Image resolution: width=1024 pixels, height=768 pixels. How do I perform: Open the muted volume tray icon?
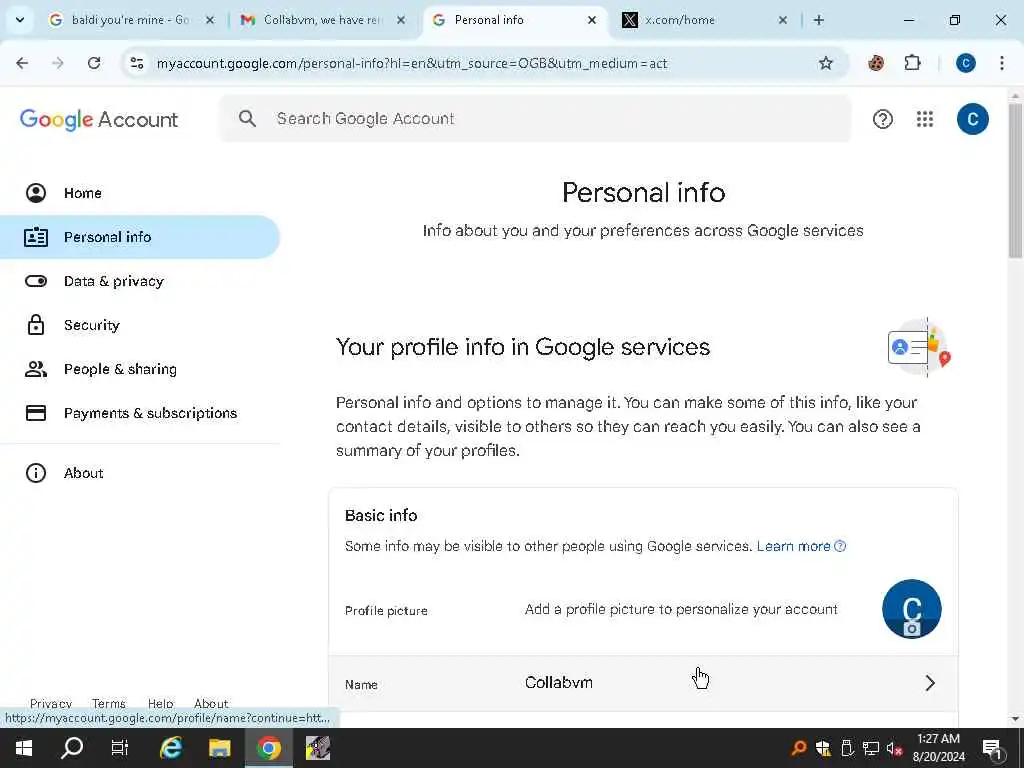coord(894,748)
